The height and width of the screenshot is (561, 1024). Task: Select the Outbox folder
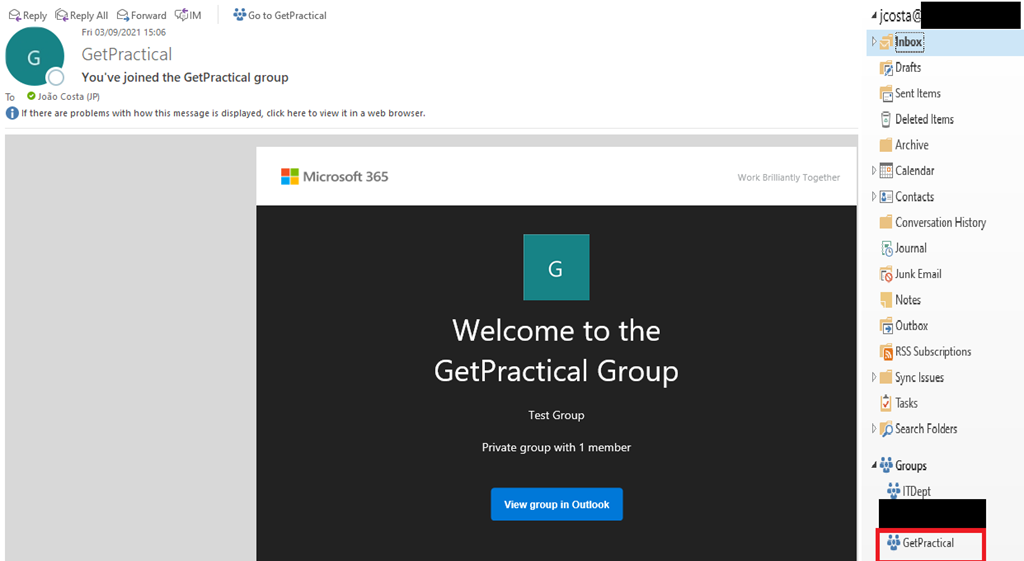coord(911,326)
